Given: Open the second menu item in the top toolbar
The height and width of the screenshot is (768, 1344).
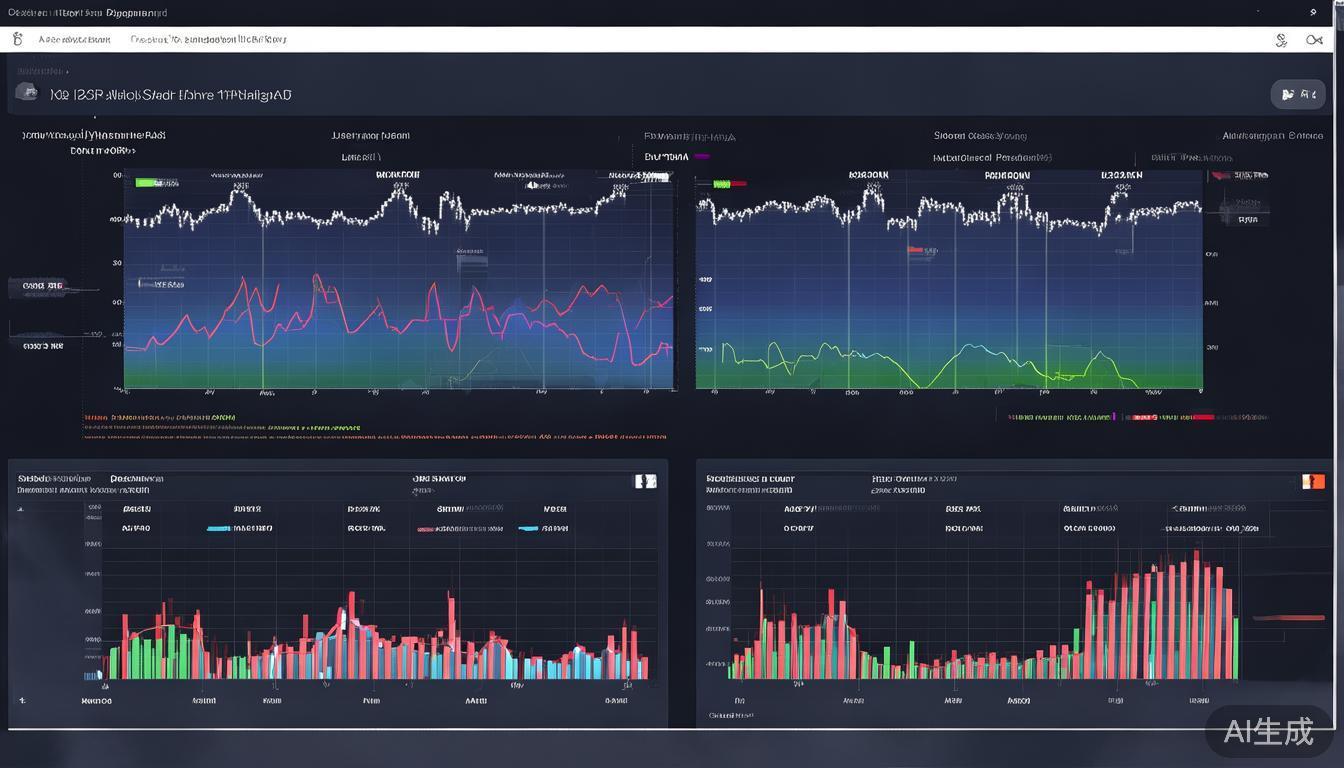Looking at the screenshot, I should [208, 40].
